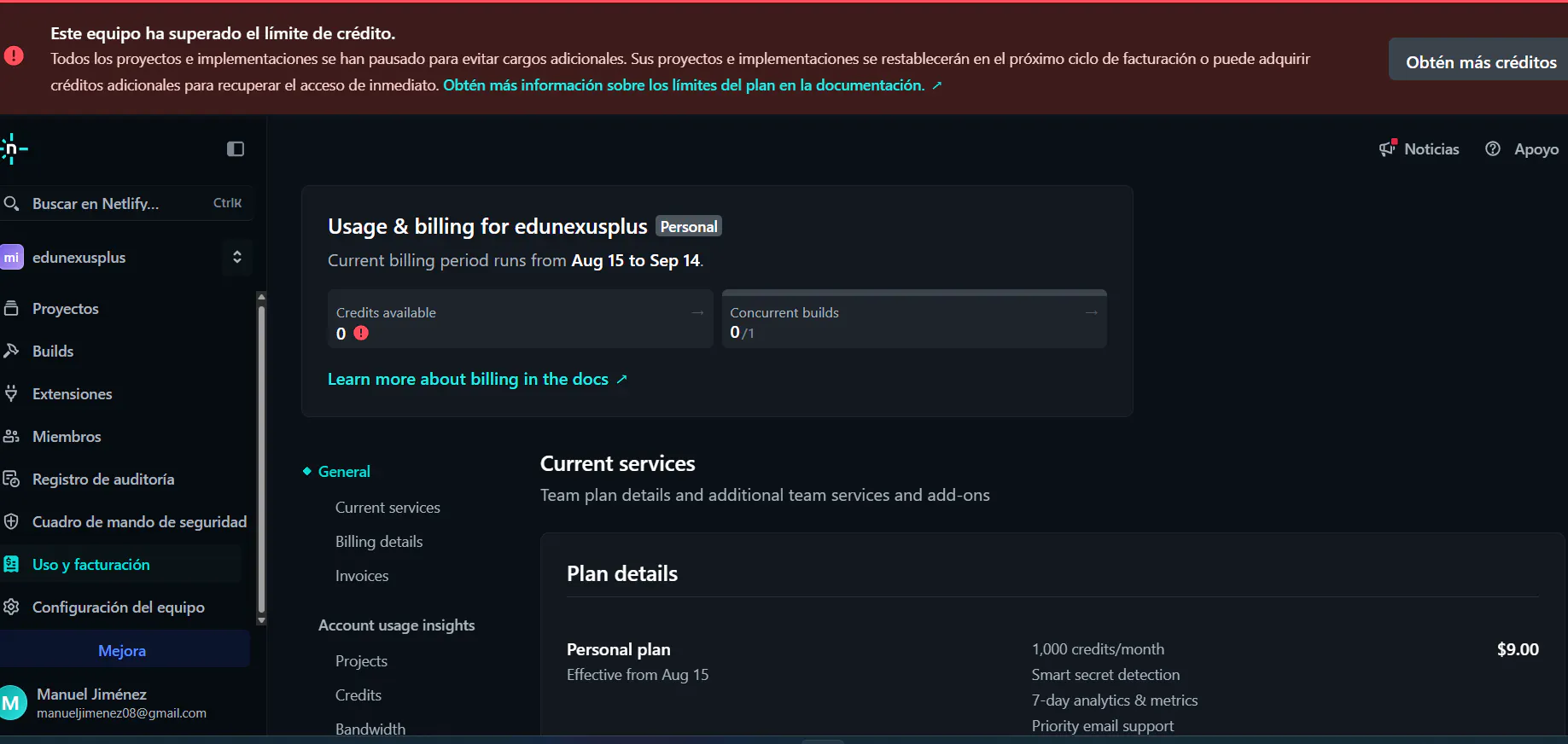Click the Current services main heading
This screenshot has width=1568, height=744.
[x=618, y=463]
